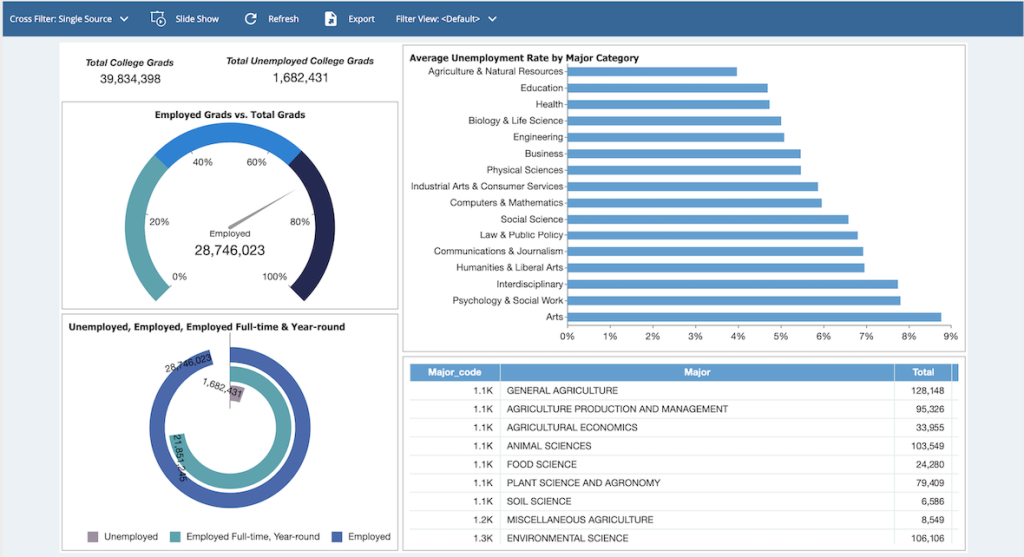Image resolution: width=1024 pixels, height=557 pixels.
Task: Click the Export document icon
Action: pos(331,19)
